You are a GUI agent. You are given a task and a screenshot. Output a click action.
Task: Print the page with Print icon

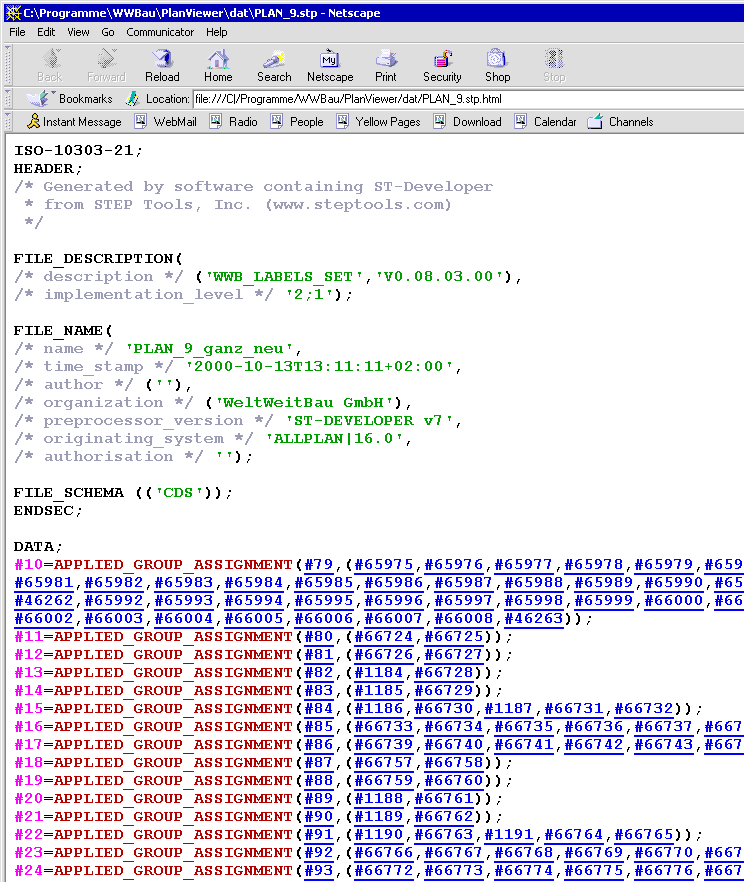(x=386, y=65)
